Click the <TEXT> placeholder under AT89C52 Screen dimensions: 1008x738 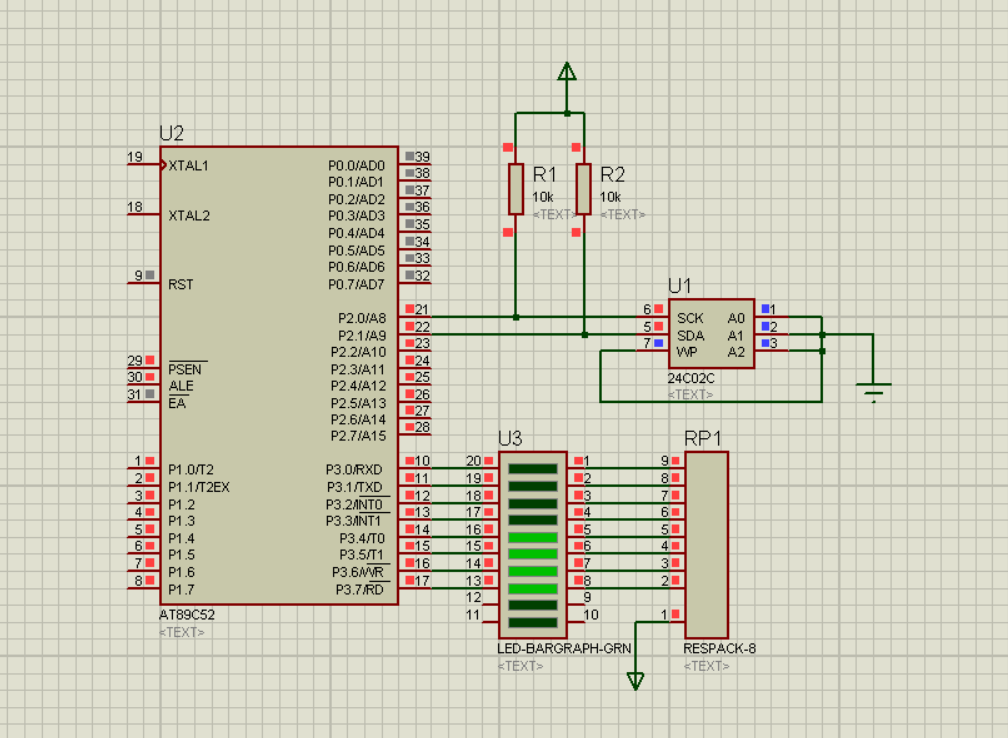(182, 632)
